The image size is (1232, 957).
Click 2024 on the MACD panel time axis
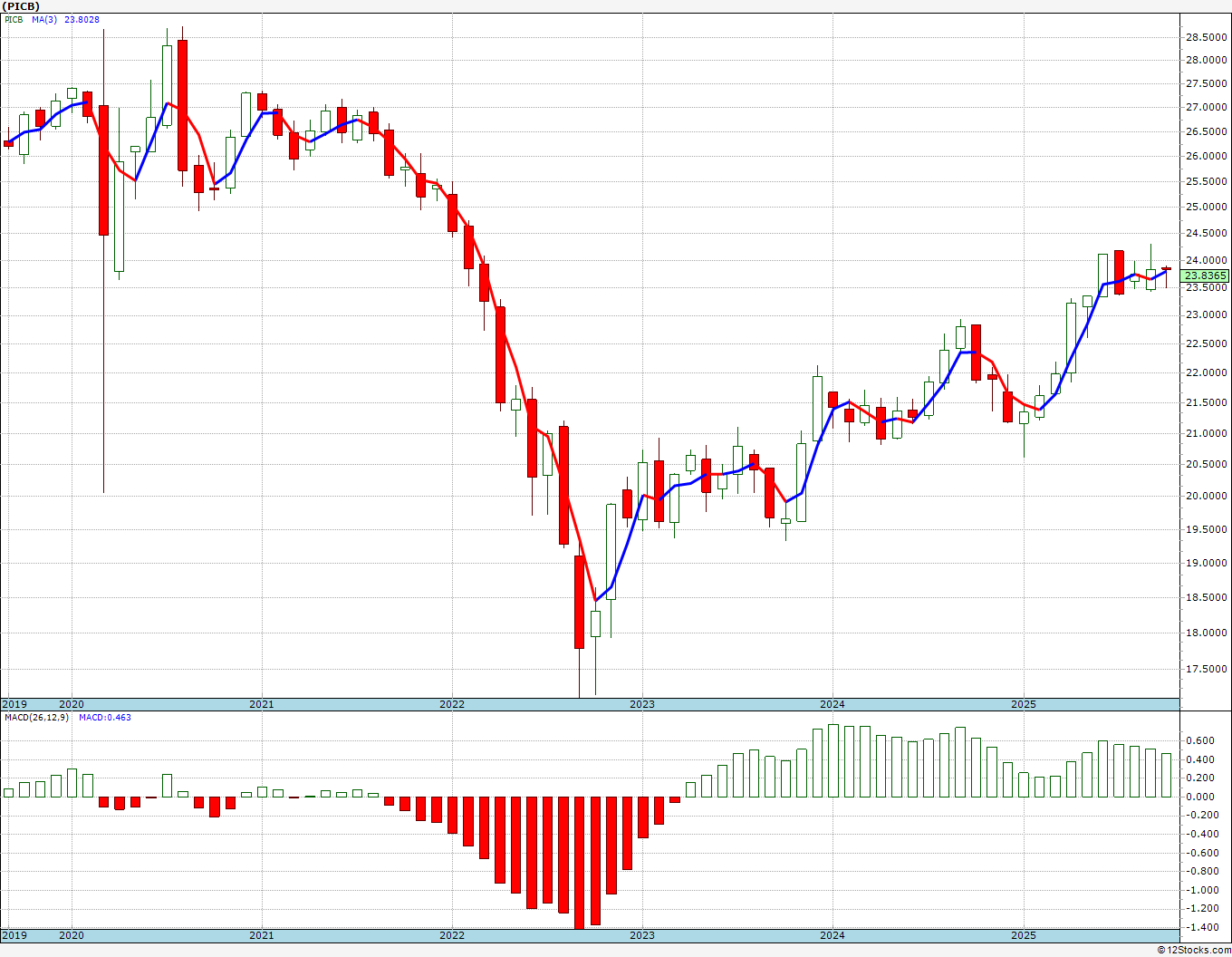click(833, 935)
